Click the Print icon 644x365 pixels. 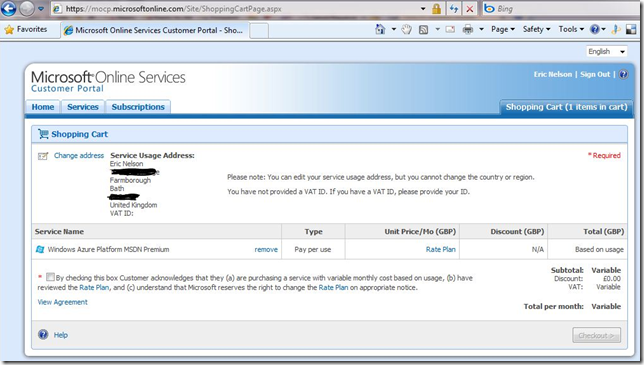tap(468, 29)
